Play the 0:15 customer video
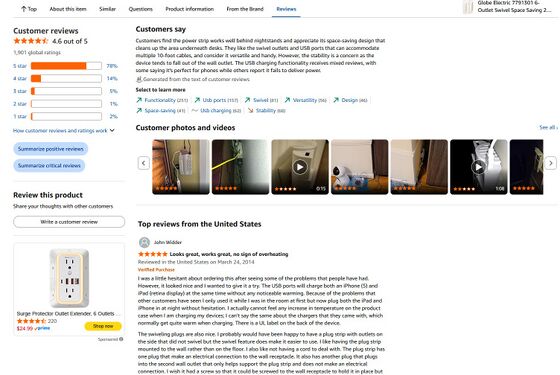This screenshot has height=375, width=560. coord(300,167)
